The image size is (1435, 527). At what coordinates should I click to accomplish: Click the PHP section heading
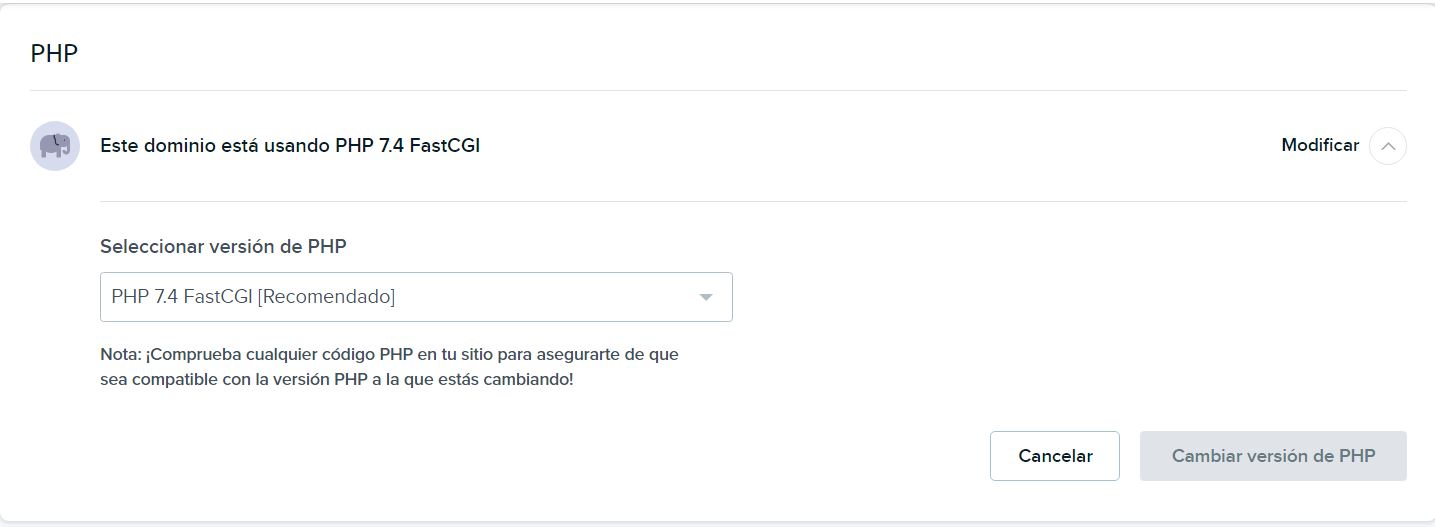54,54
